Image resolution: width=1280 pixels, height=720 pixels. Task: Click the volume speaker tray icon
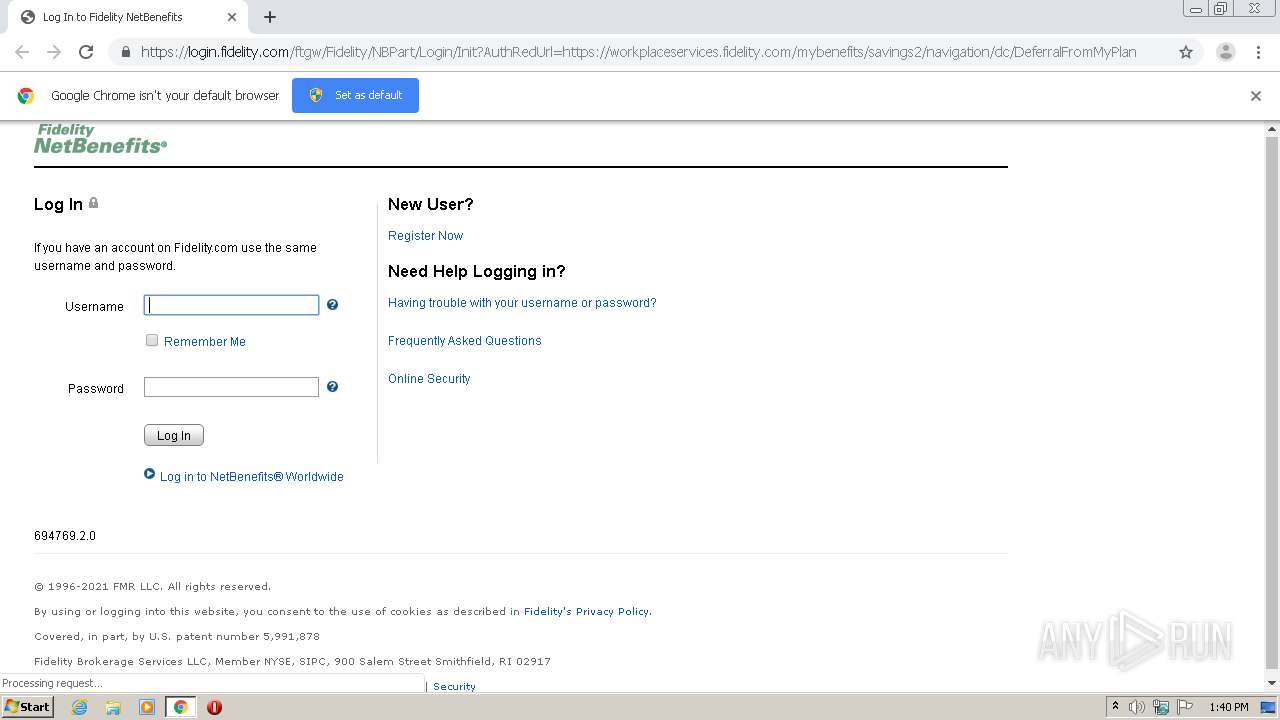(x=1137, y=707)
